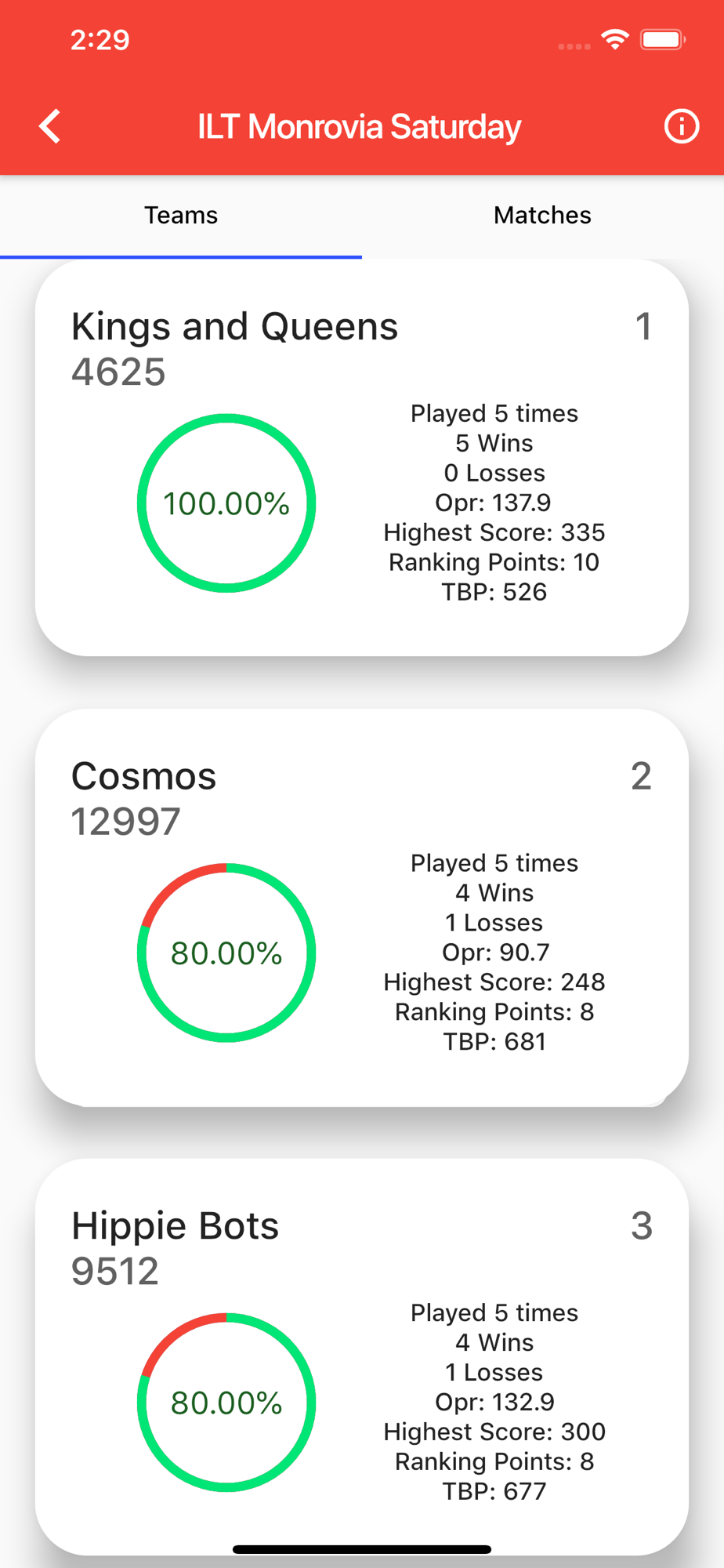The height and width of the screenshot is (1568, 724).
Task: Tap the Hippie Bots 80.00% win ring
Action: [x=226, y=1403]
